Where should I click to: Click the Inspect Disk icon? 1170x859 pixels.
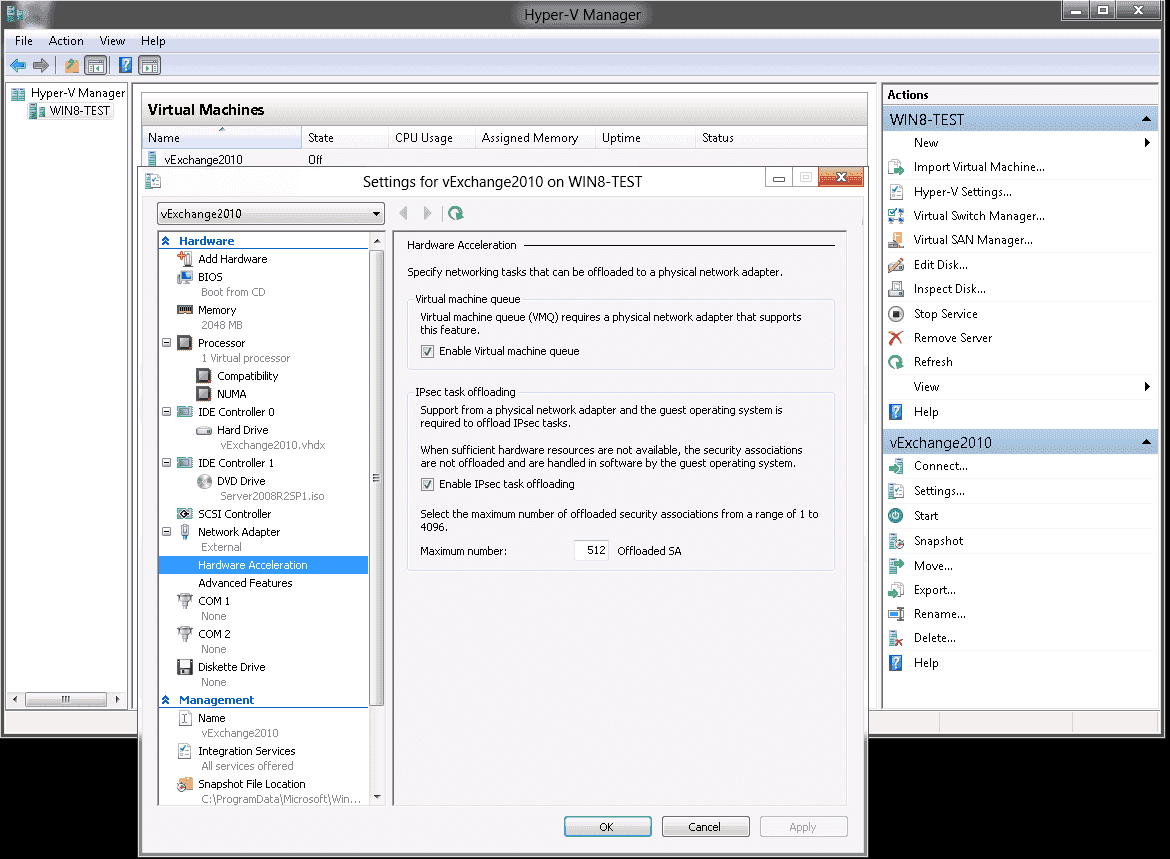pos(896,289)
